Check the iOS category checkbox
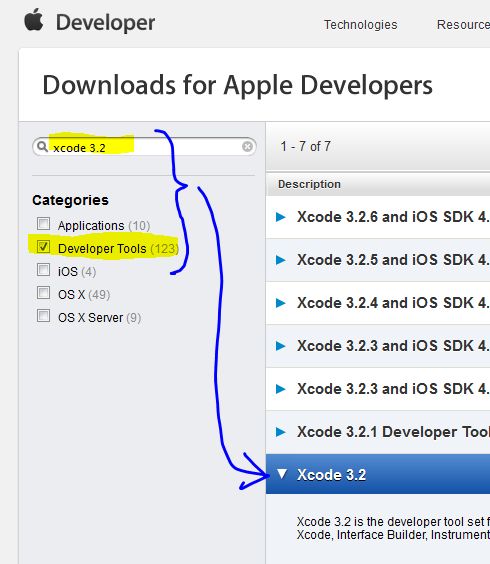Screen dimensions: 490x564 click(x=44, y=269)
